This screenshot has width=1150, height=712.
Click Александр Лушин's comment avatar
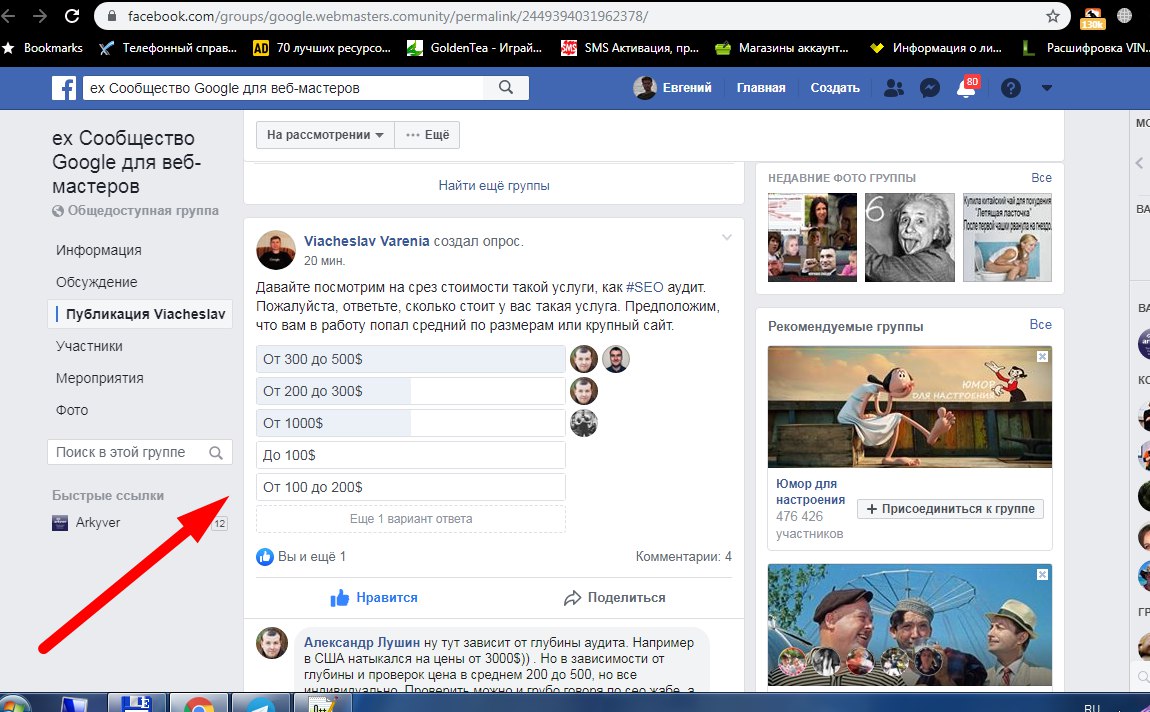pyautogui.click(x=272, y=643)
